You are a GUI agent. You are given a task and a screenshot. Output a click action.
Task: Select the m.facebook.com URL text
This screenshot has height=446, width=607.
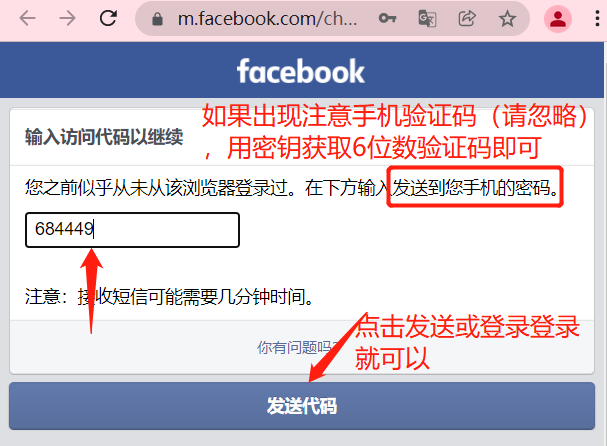(267, 19)
